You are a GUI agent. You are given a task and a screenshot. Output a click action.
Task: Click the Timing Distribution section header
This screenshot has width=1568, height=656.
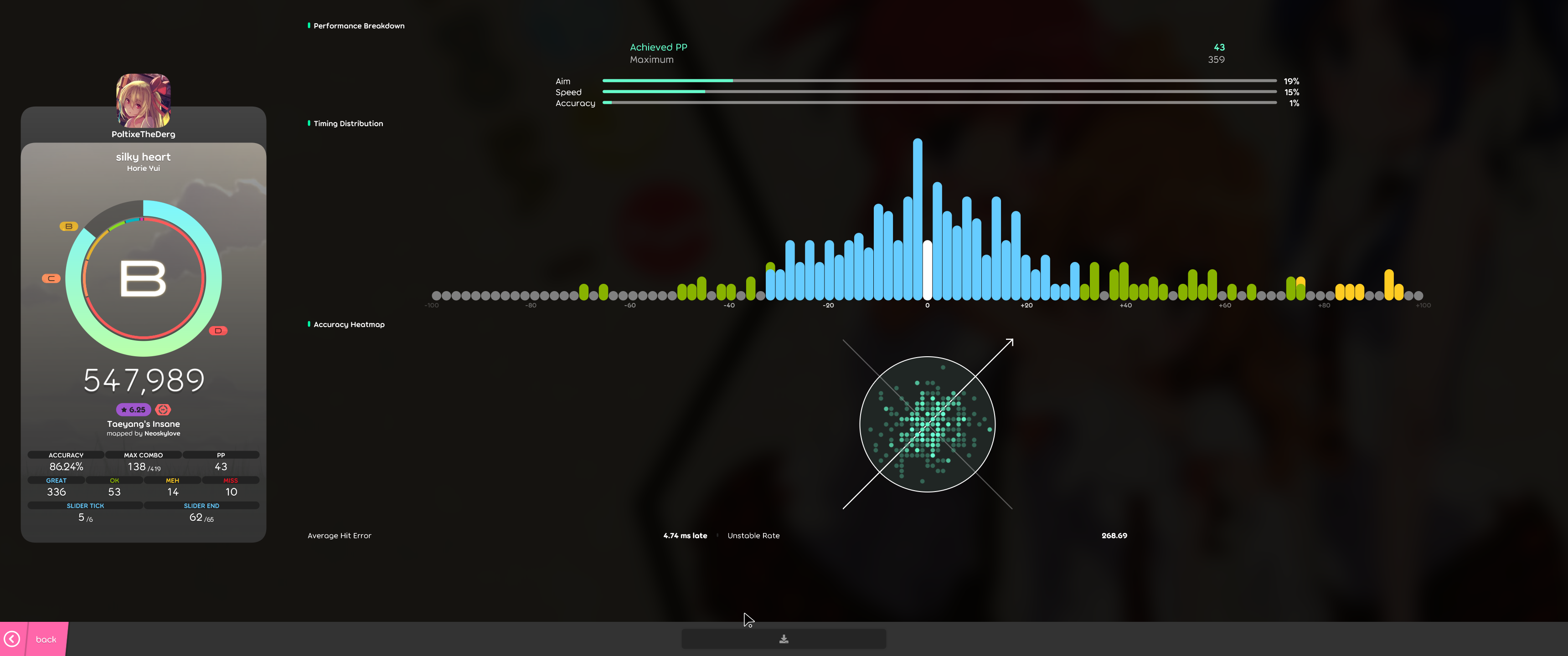[x=348, y=123]
